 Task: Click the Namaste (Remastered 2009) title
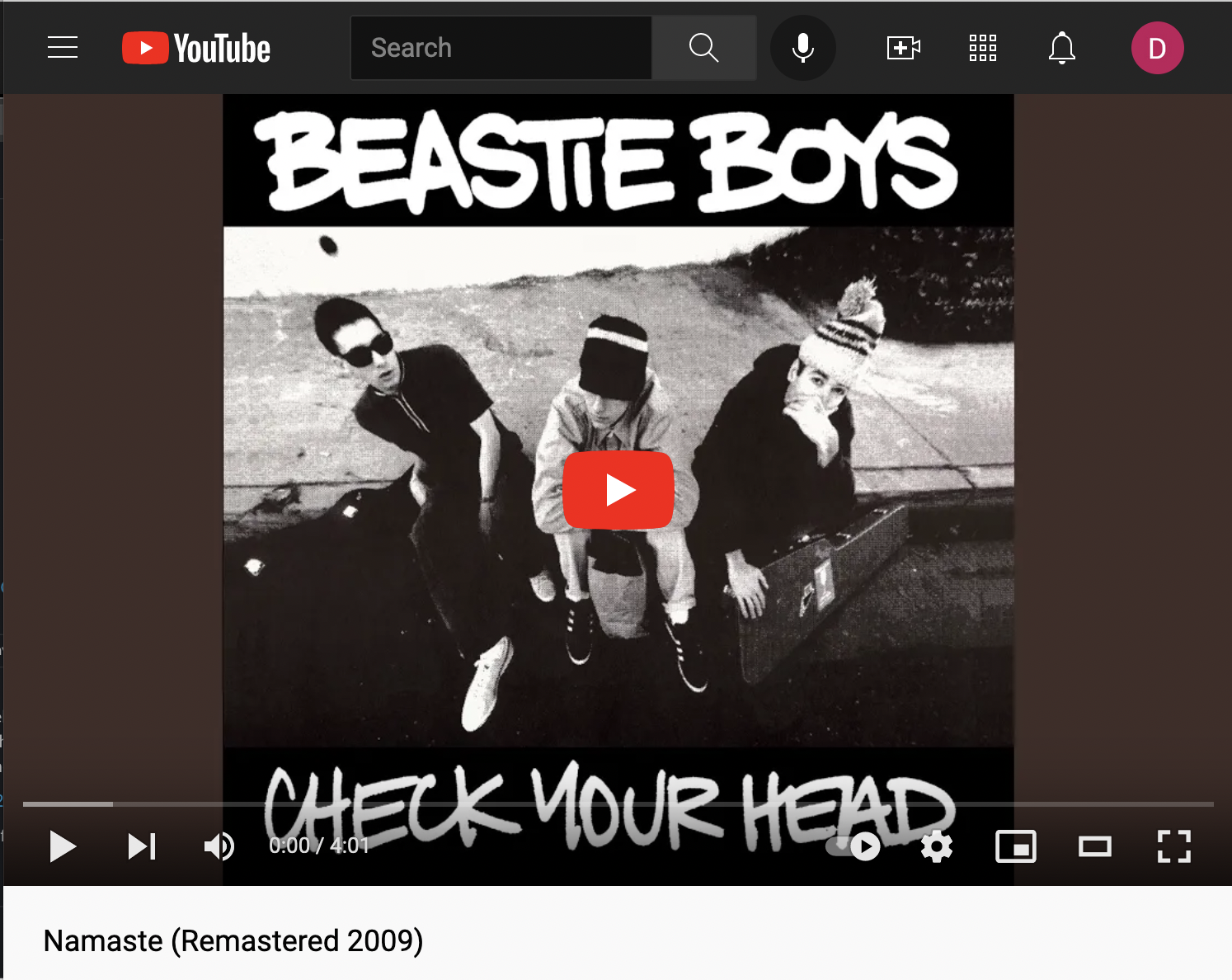(x=233, y=940)
